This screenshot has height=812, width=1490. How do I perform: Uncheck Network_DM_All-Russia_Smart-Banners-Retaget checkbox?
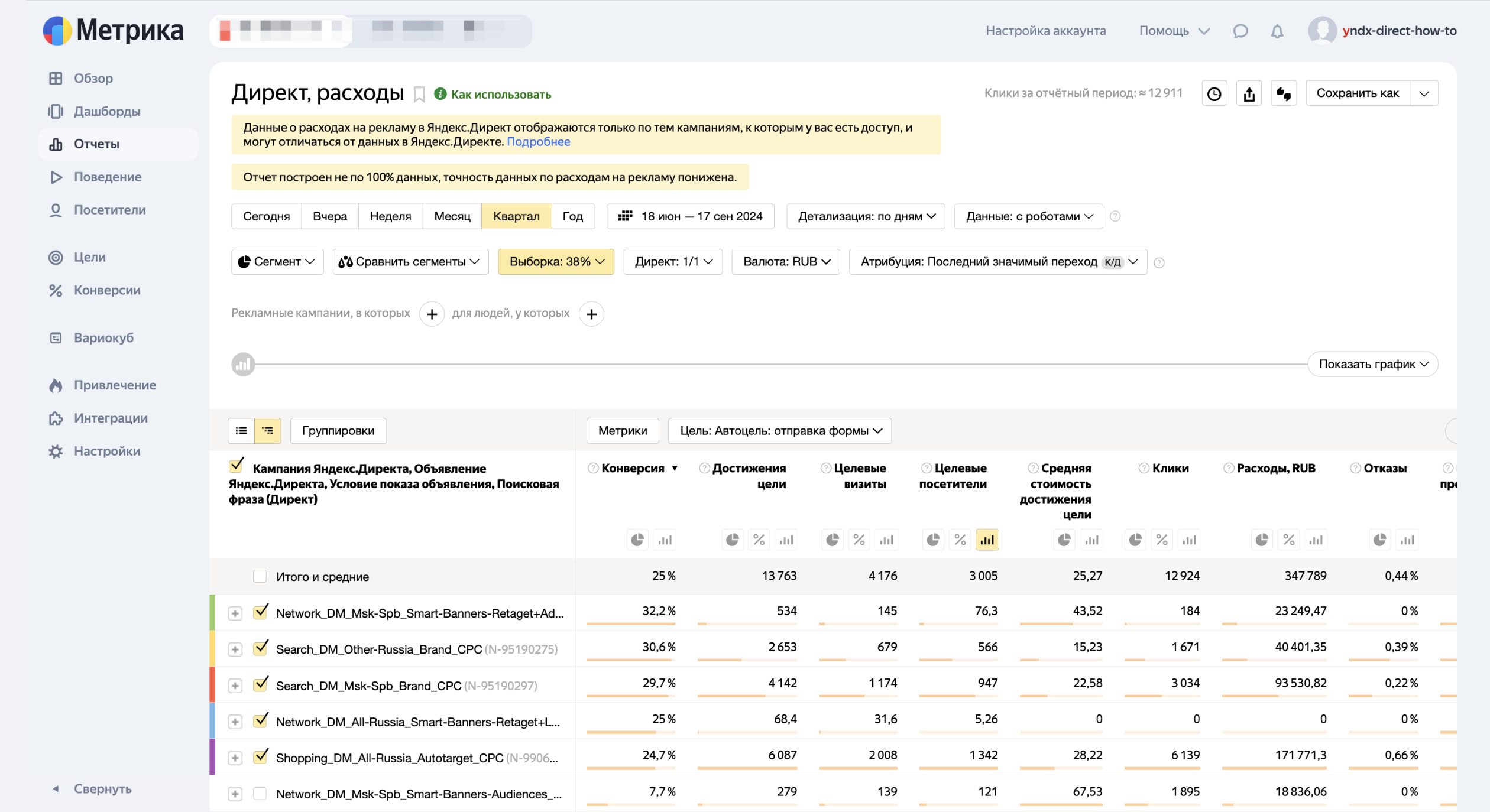click(x=260, y=720)
